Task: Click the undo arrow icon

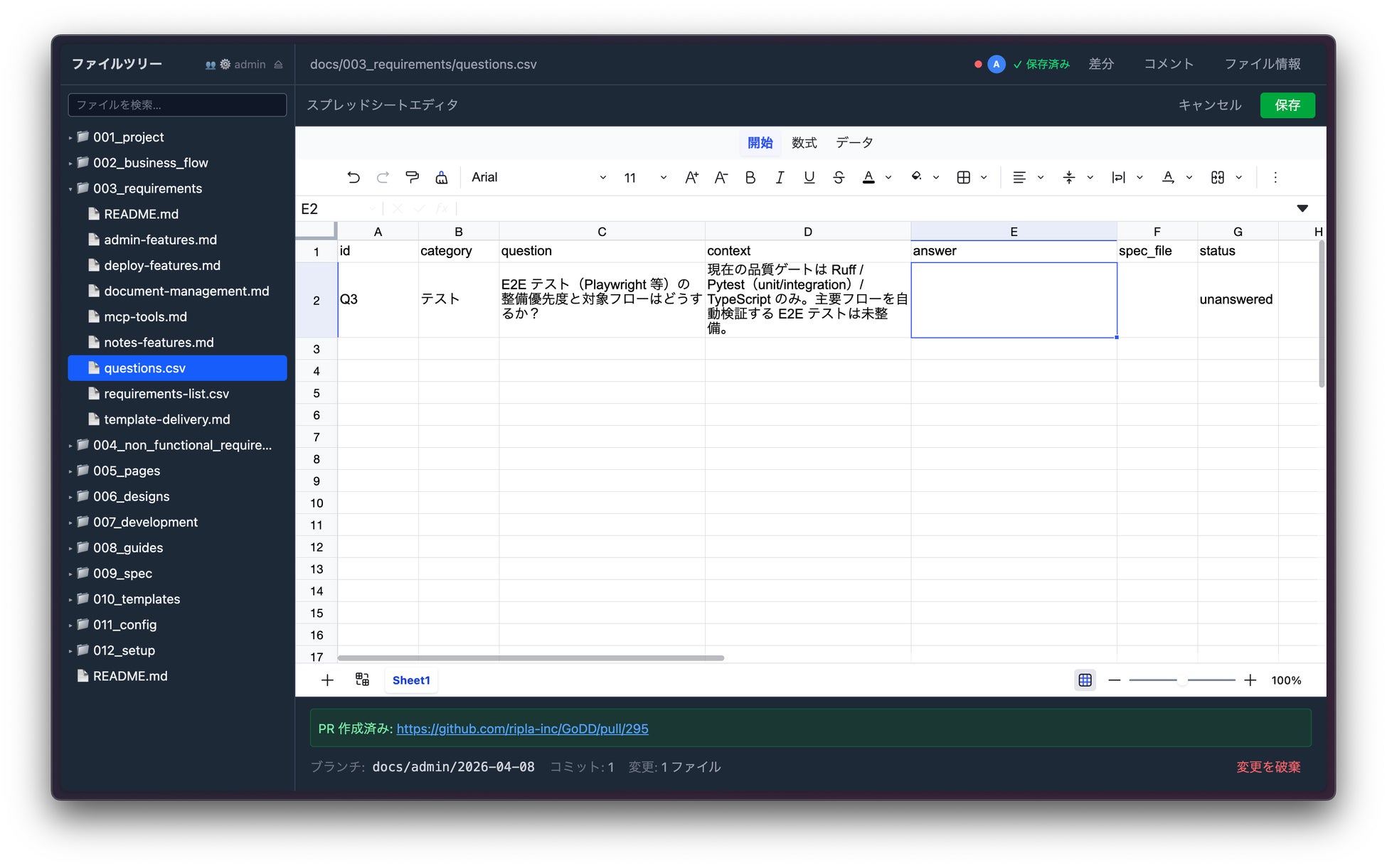Action: (354, 178)
